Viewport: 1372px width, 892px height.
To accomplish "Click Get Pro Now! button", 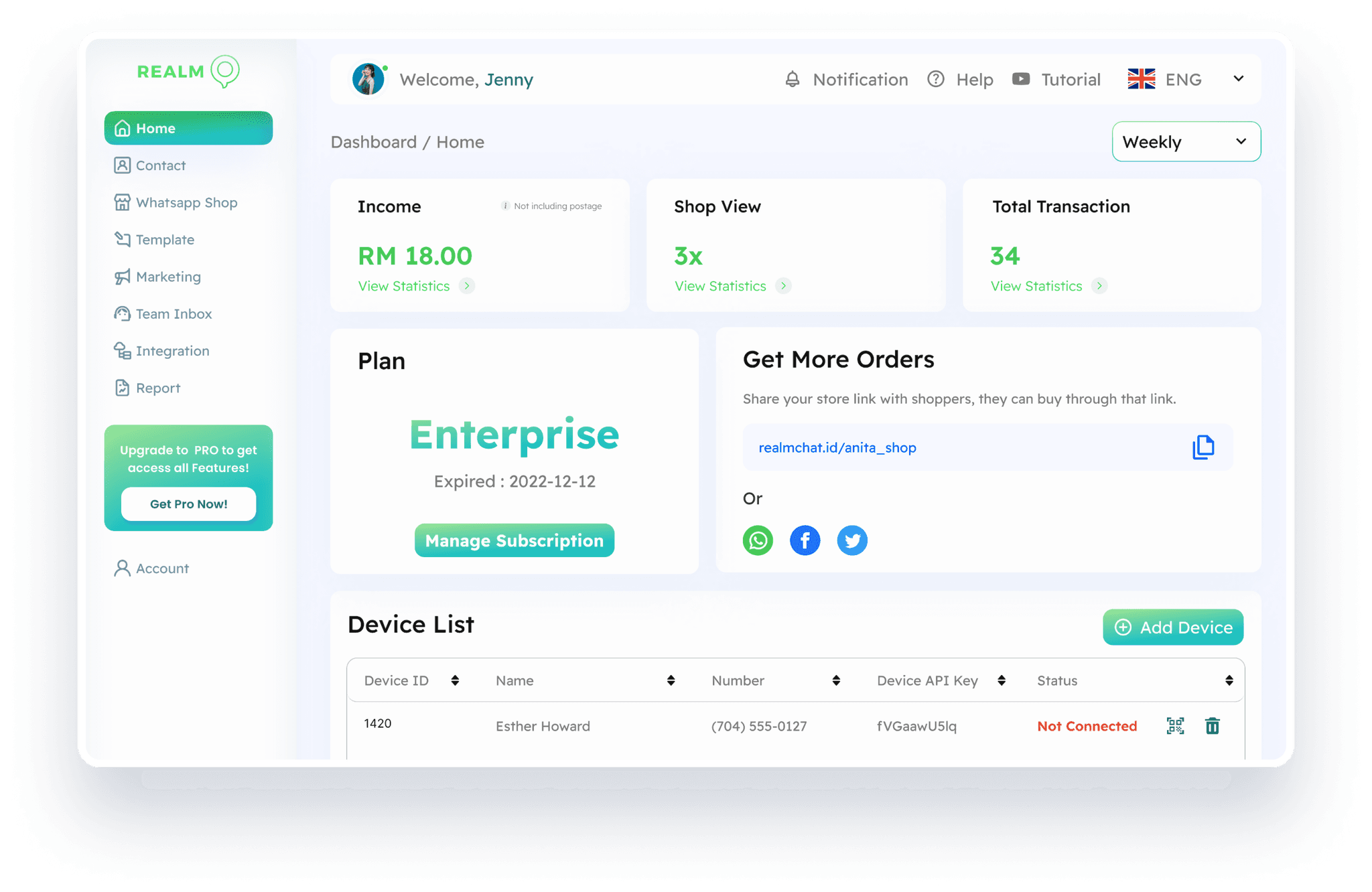I will [x=188, y=504].
